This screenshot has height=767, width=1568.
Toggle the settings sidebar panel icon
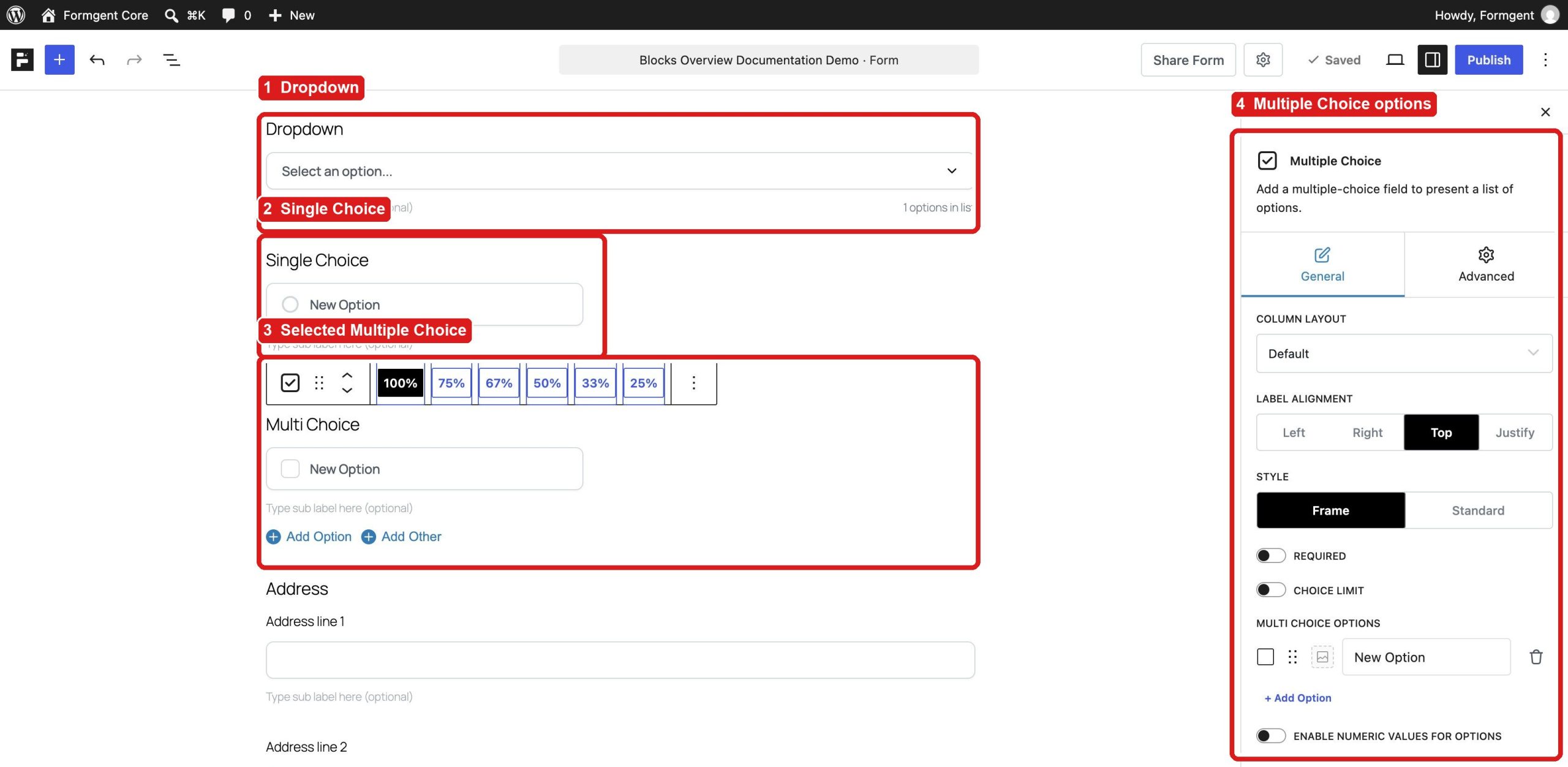pos(1432,59)
